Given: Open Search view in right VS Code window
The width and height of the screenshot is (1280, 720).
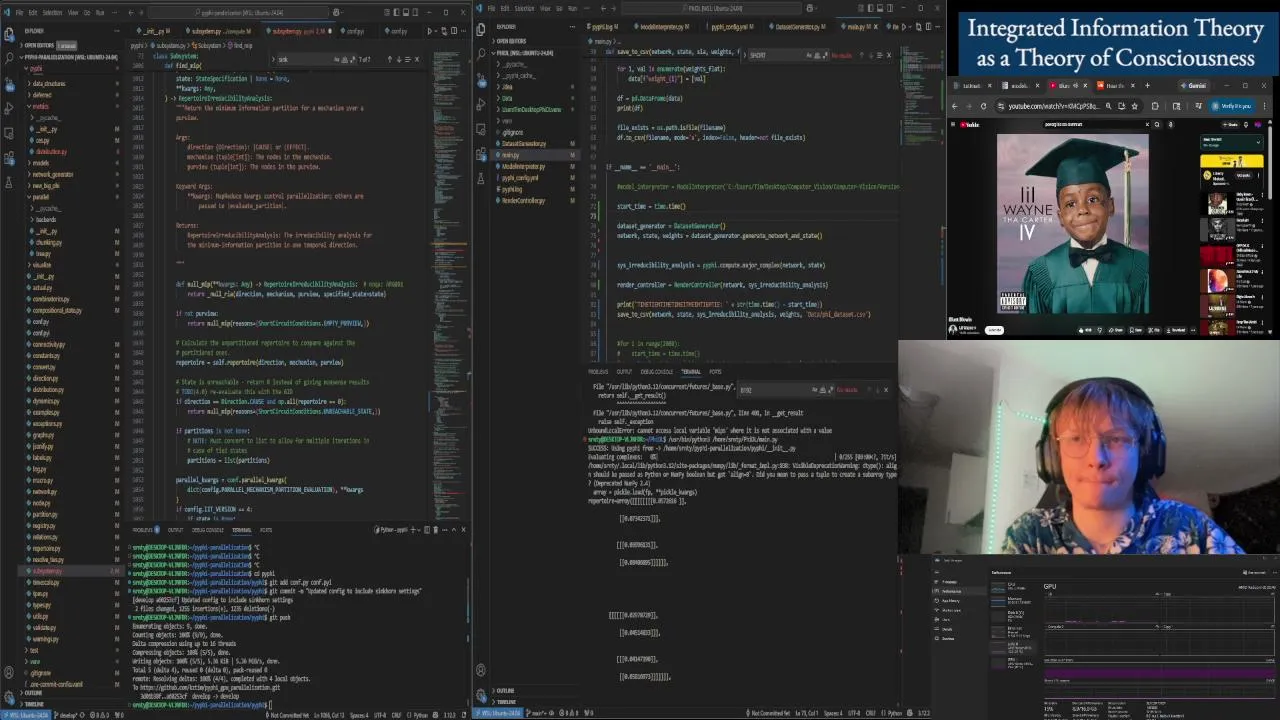Looking at the screenshot, I should click(481, 53).
